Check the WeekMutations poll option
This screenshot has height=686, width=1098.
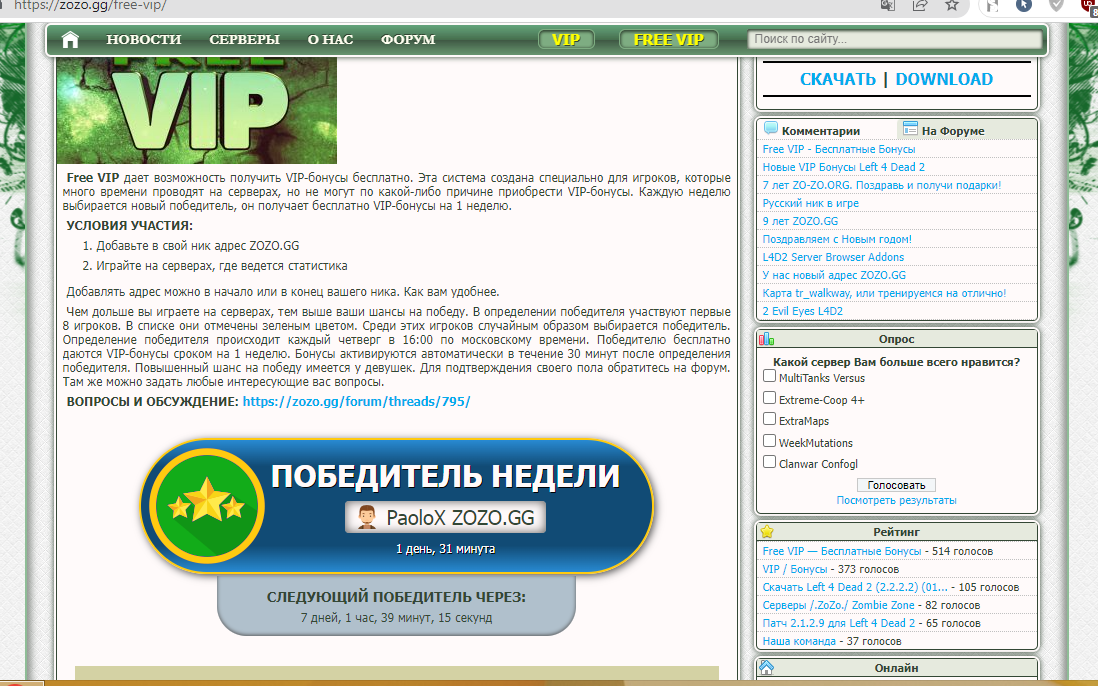[x=770, y=441]
